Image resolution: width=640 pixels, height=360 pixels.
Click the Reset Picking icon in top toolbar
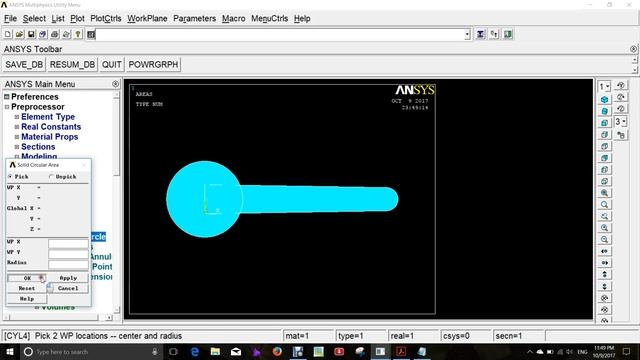(494, 34)
